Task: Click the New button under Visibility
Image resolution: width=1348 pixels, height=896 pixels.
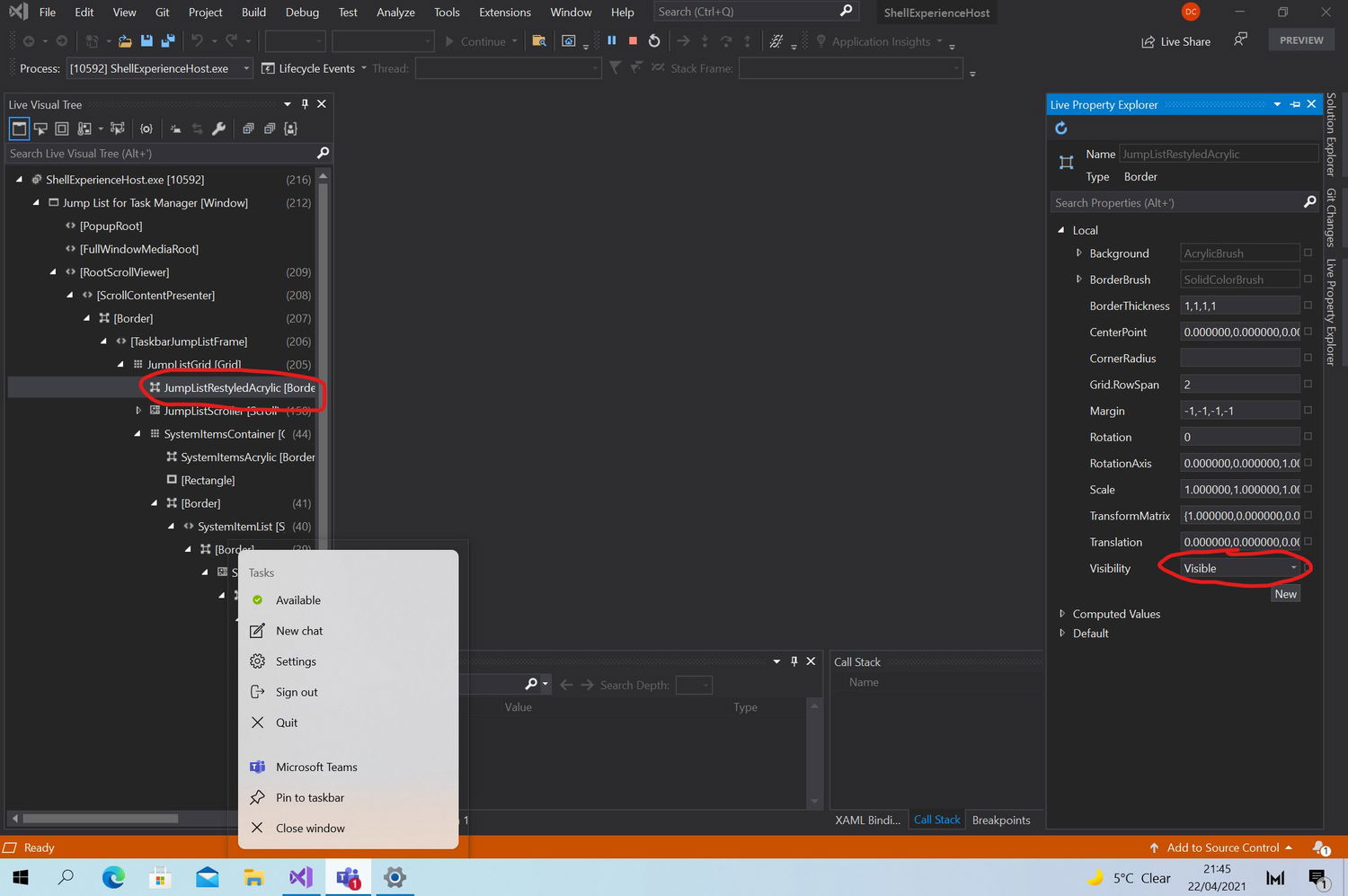Action: tap(1285, 594)
